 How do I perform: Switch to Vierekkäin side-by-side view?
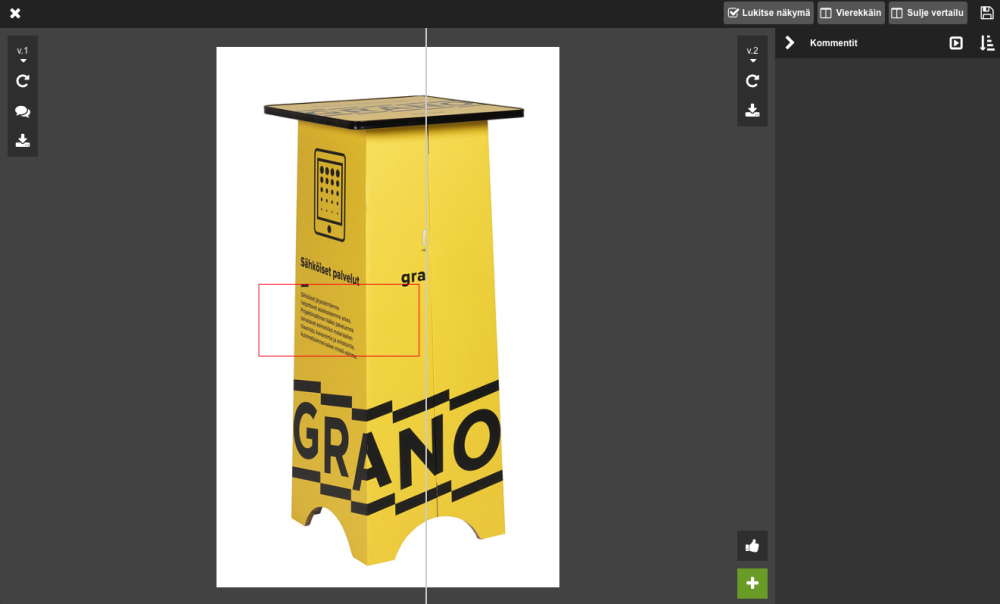851,13
